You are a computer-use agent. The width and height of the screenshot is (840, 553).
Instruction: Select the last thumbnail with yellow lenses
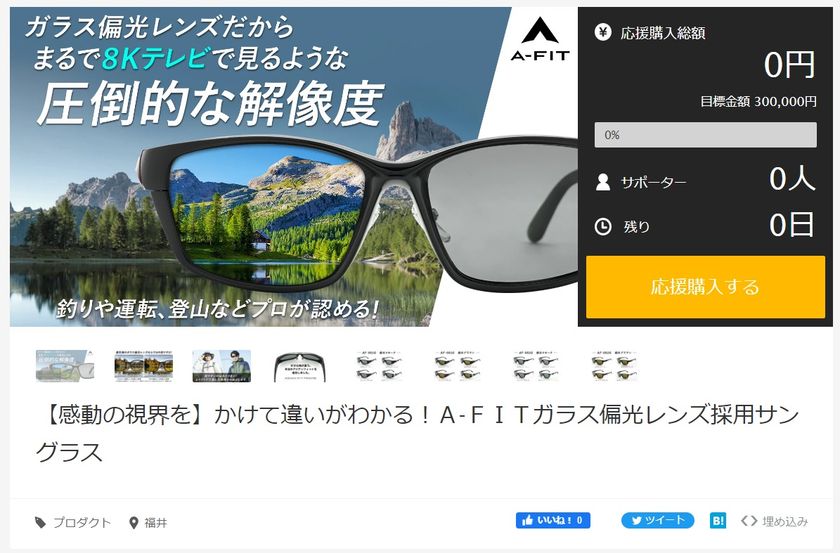(x=614, y=366)
